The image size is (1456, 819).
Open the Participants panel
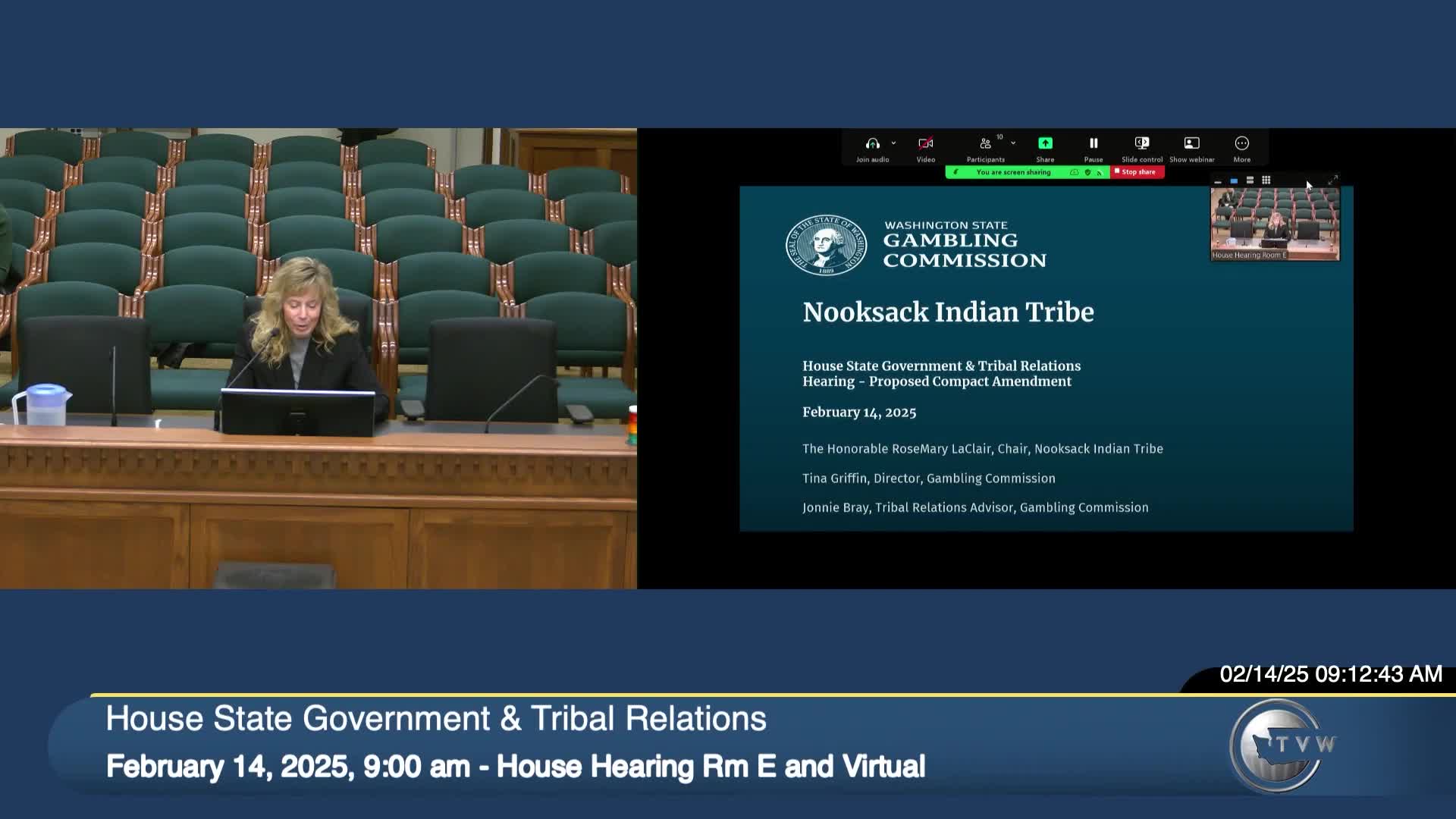(986, 144)
